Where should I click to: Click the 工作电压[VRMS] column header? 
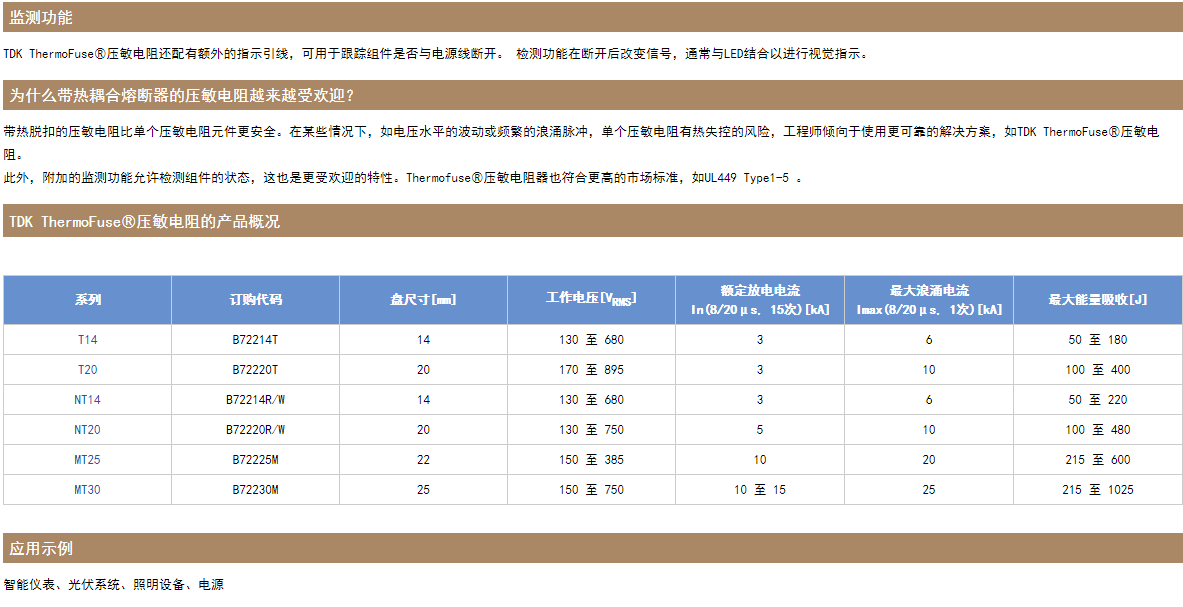coord(592,300)
